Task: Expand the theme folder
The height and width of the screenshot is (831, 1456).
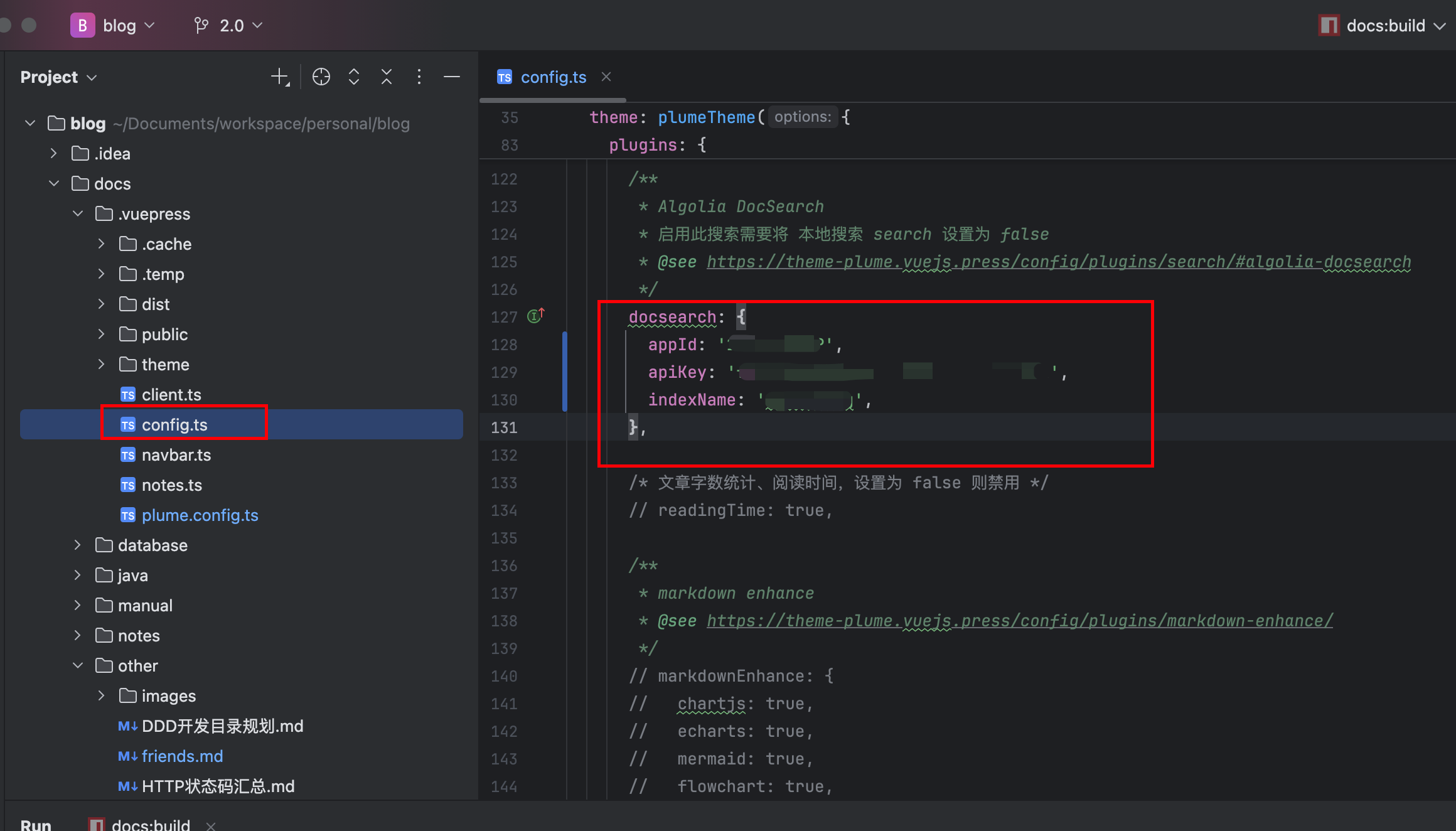Action: (x=102, y=365)
